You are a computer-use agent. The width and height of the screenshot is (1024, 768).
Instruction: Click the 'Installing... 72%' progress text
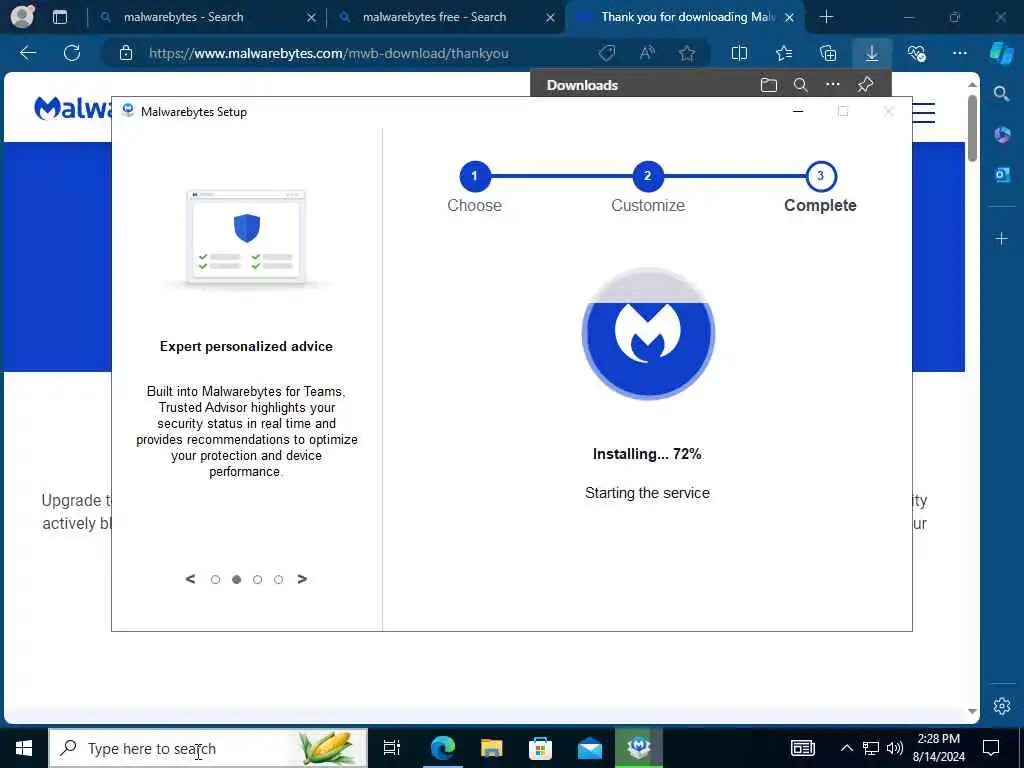pos(647,454)
